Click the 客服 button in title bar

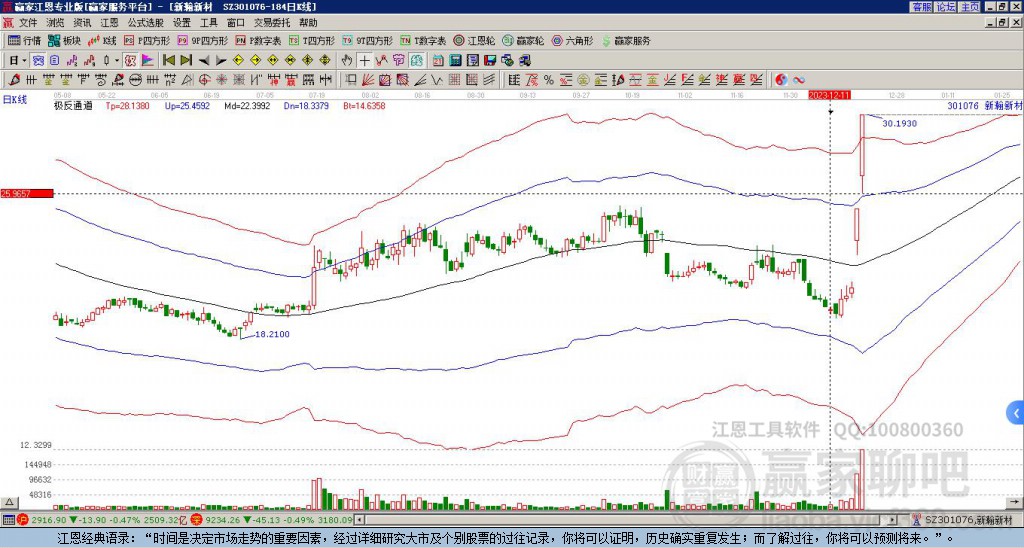click(x=921, y=7)
